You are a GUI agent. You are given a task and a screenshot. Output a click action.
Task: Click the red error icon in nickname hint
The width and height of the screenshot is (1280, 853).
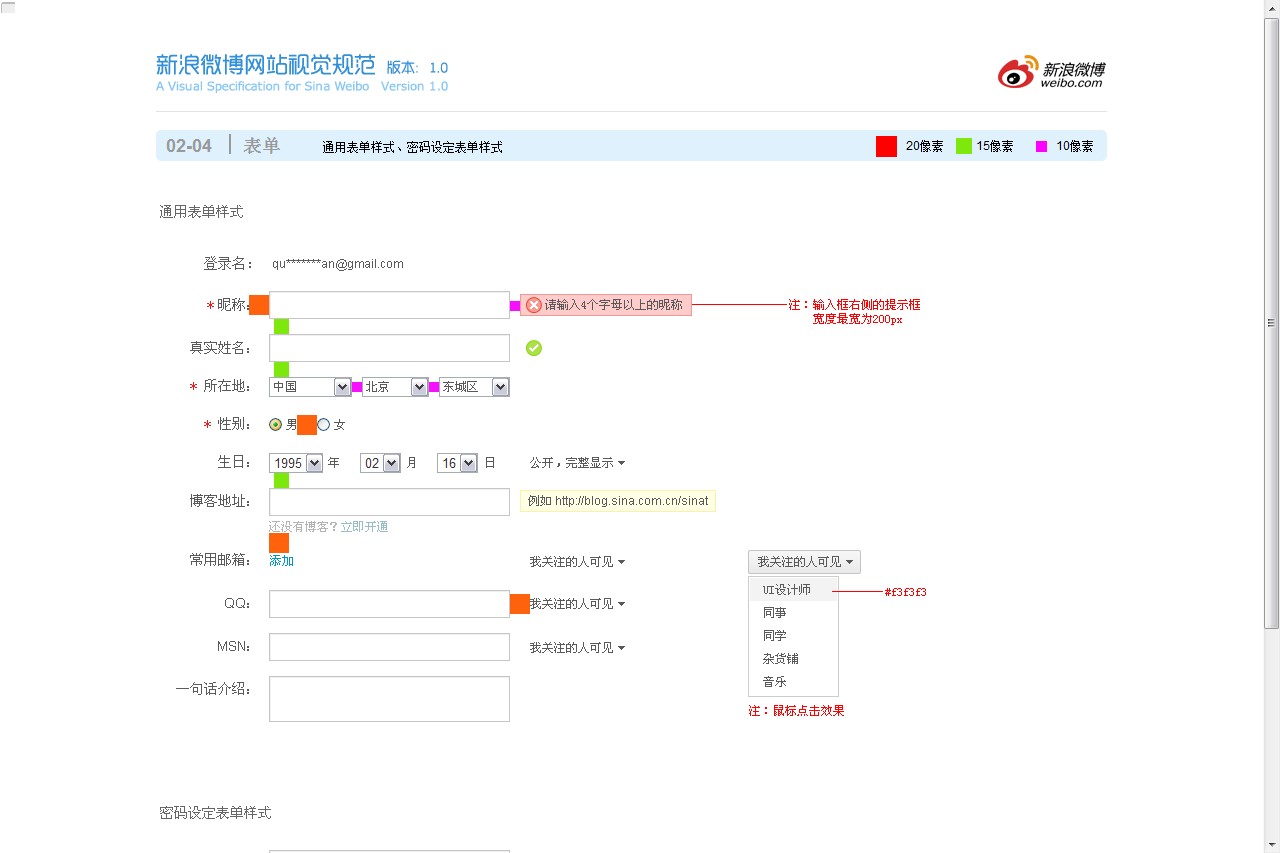(534, 305)
